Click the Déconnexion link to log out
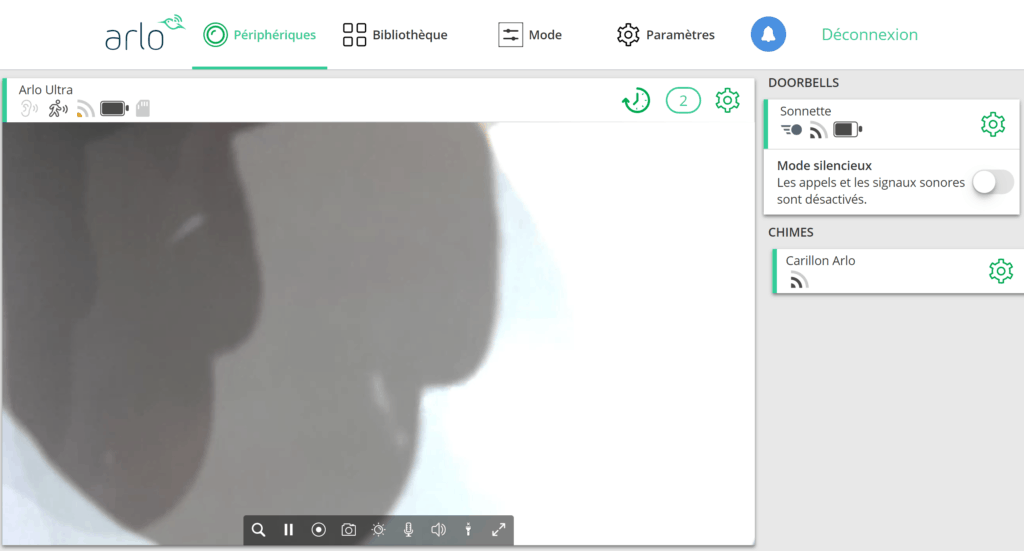Image resolution: width=1024 pixels, height=551 pixels. [x=869, y=35]
